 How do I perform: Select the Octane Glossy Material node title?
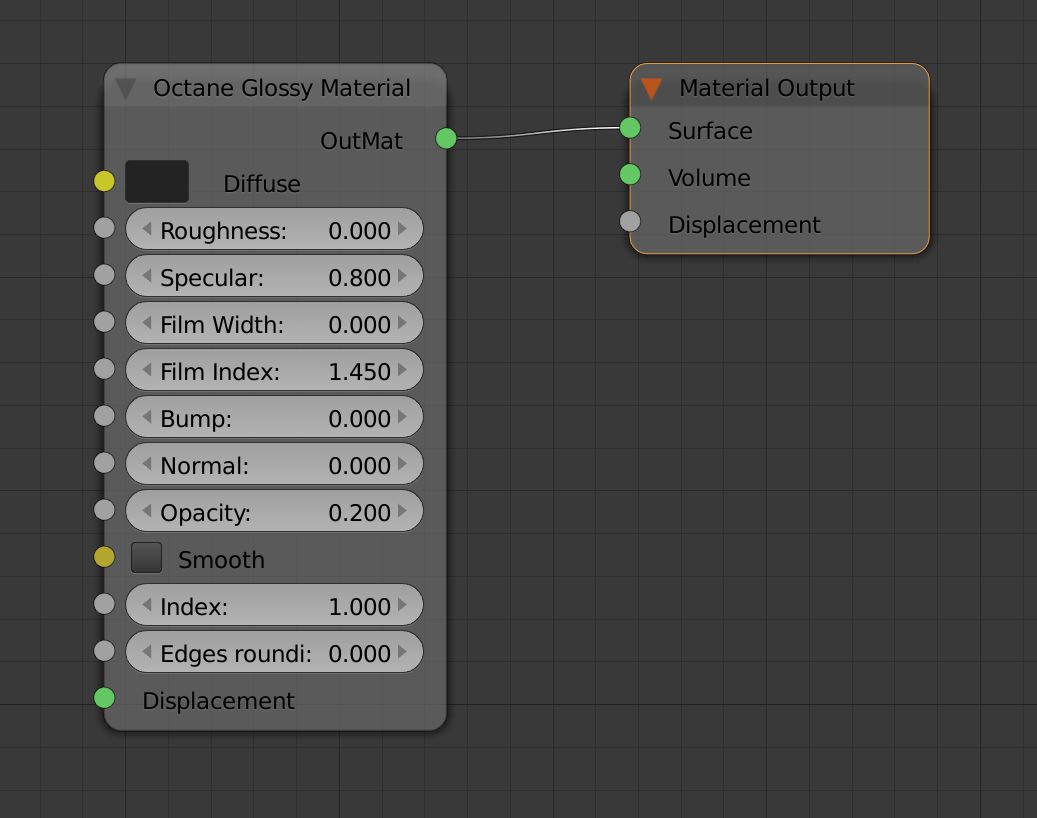click(282, 88)
